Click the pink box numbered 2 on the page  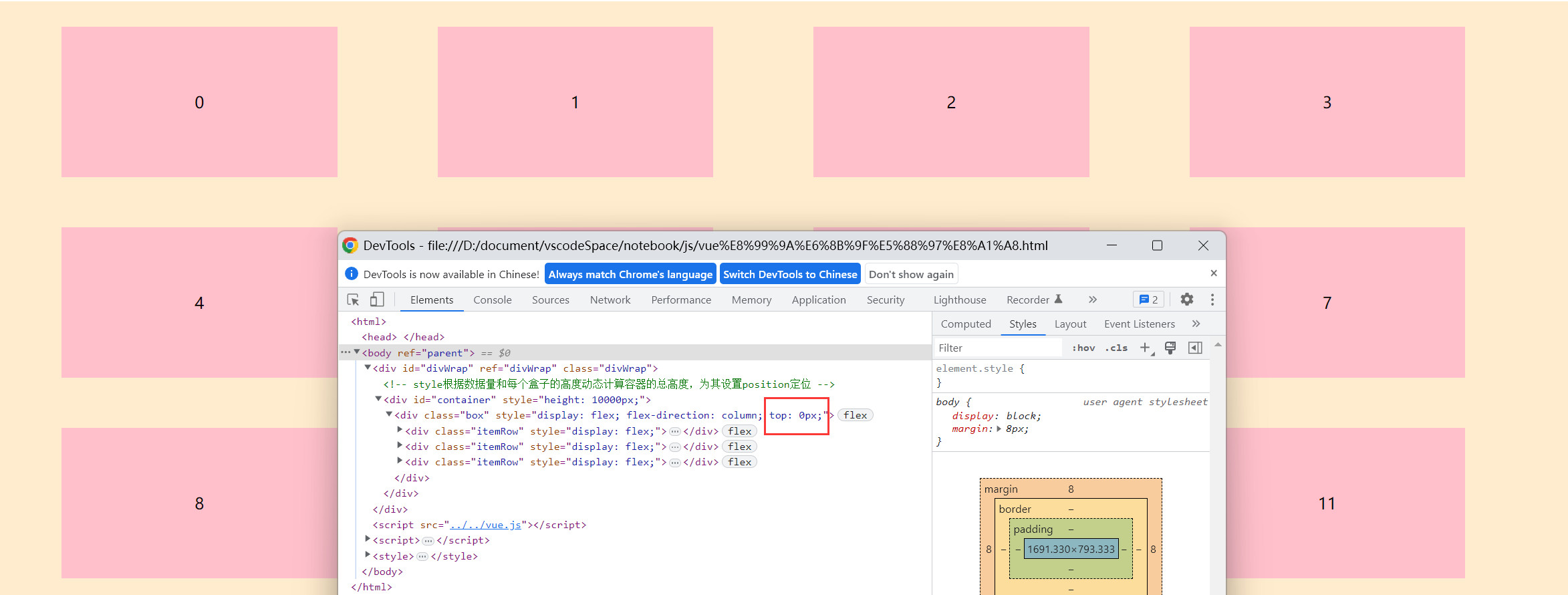click(x=951, y=102)
